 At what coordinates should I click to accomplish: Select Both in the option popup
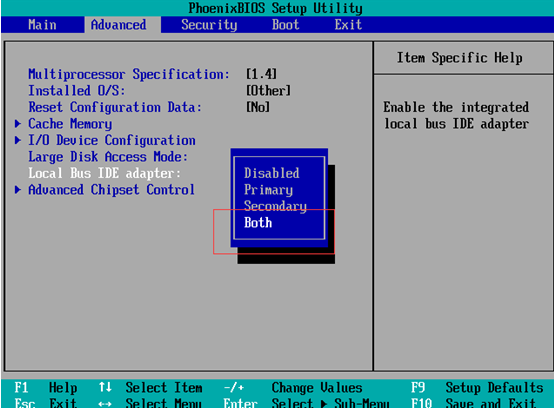[258, 223]
